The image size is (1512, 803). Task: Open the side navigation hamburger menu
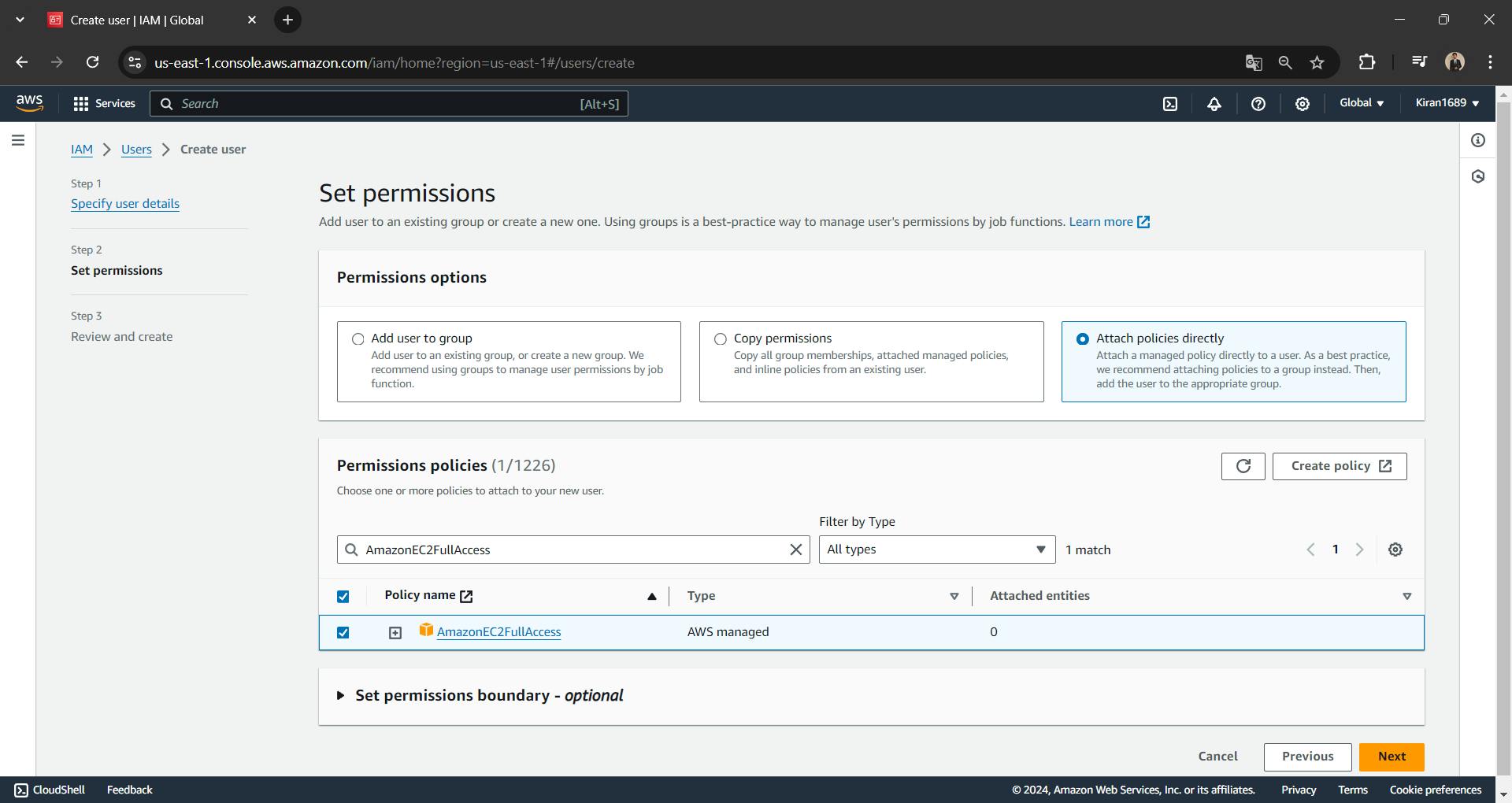[x=18, y=140]
